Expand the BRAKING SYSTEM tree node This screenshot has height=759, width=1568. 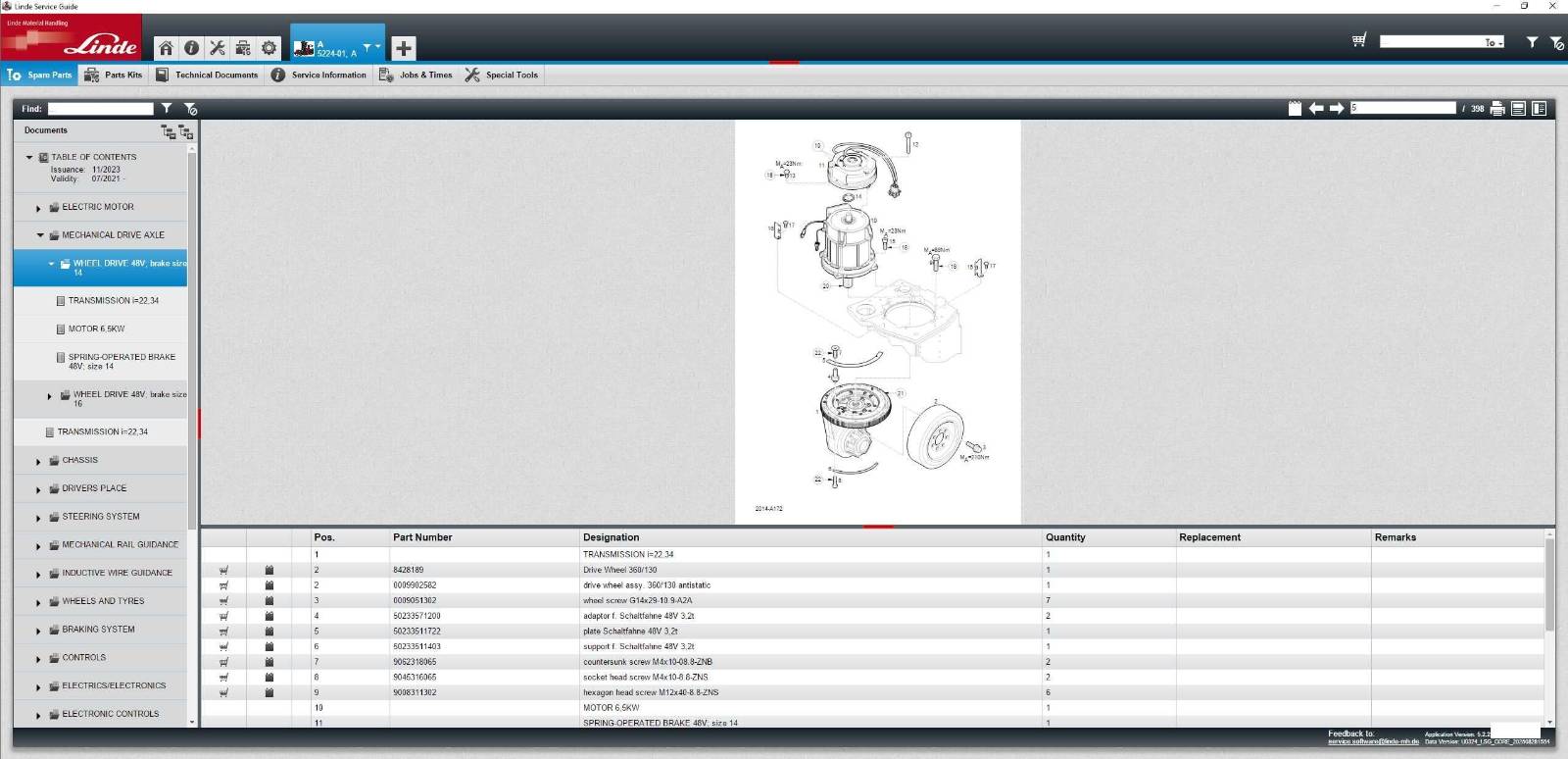point(38,631)
